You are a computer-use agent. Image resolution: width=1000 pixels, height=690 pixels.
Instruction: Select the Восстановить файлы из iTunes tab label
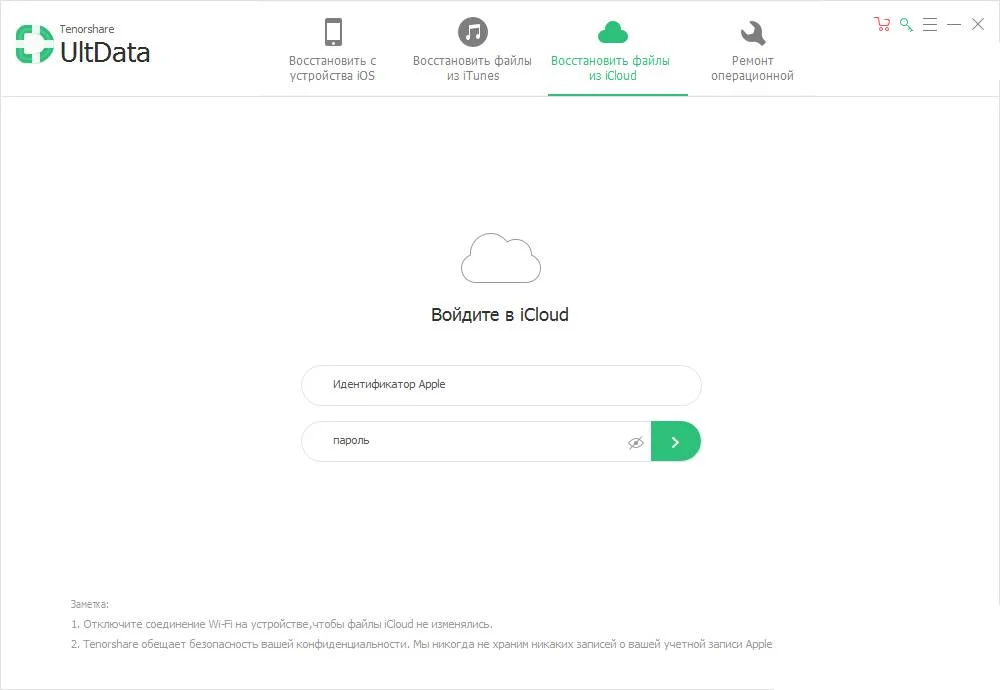pyautogui.click(x=472, y=68)
